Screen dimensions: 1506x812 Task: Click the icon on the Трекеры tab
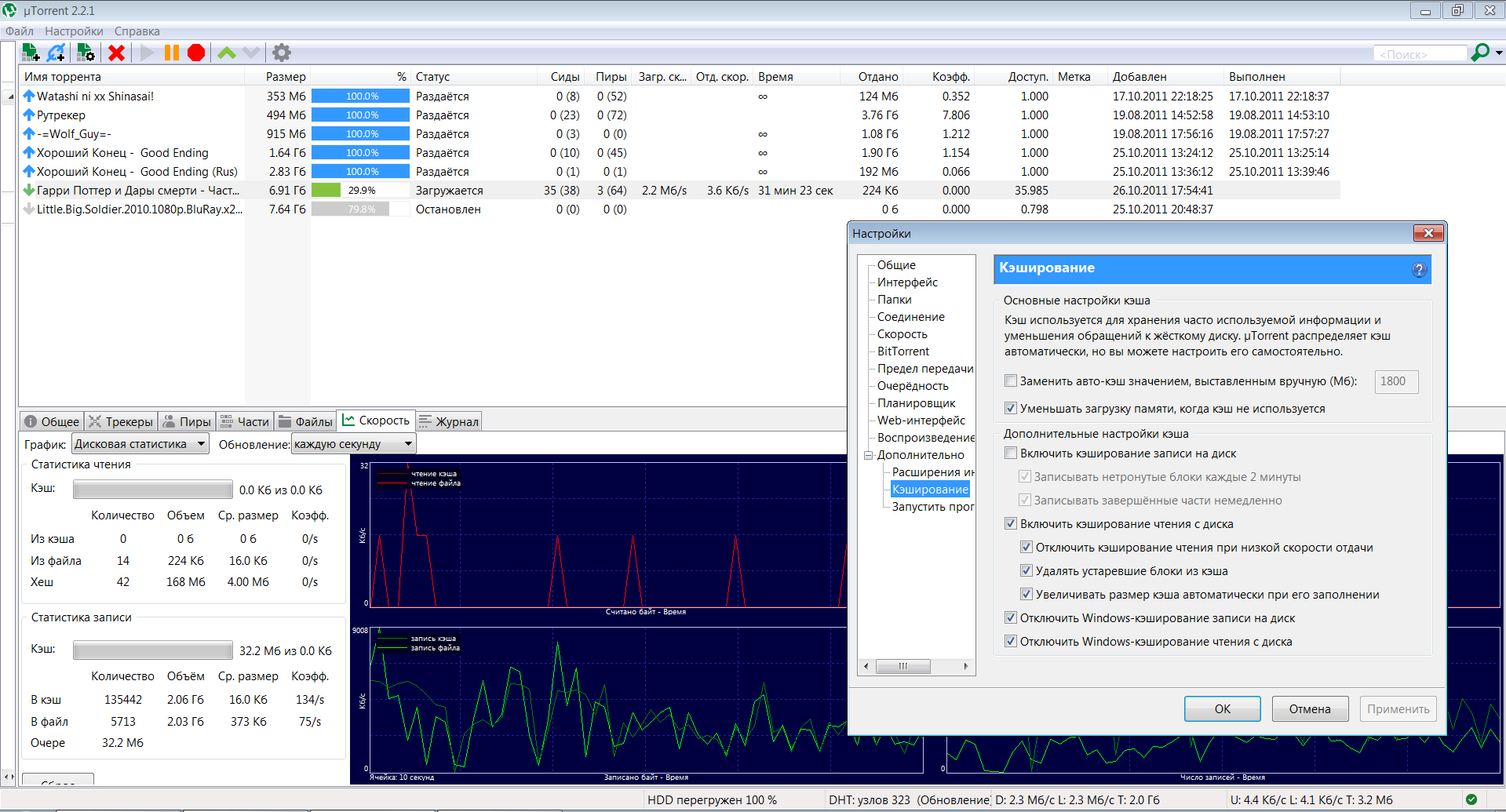pos(95,421)
